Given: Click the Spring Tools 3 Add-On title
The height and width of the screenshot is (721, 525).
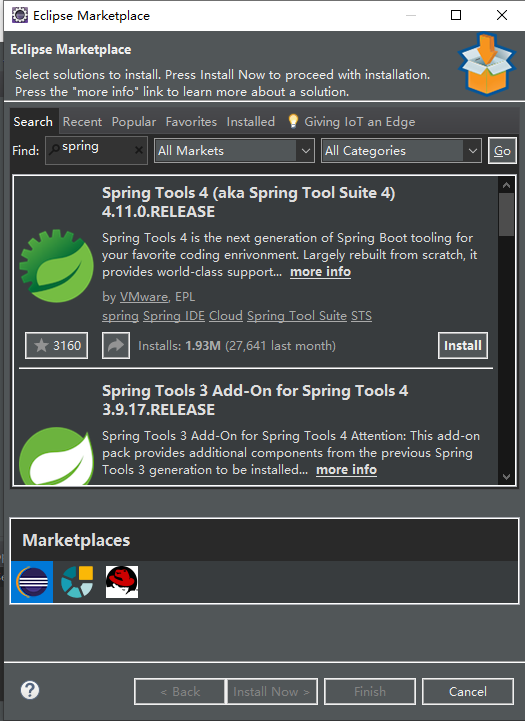Looking at the screenshot, I should coord(255,400).
